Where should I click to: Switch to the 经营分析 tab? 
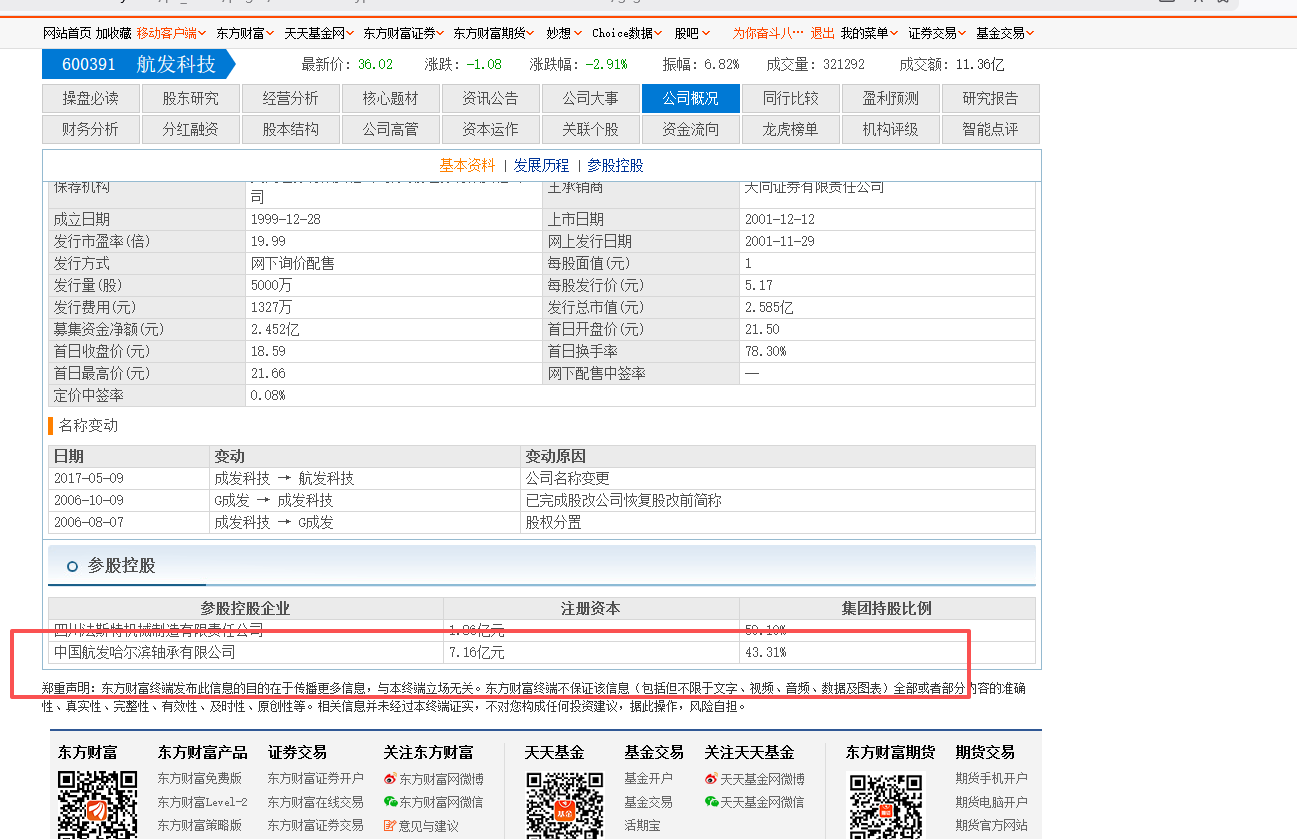click(291, 98)
